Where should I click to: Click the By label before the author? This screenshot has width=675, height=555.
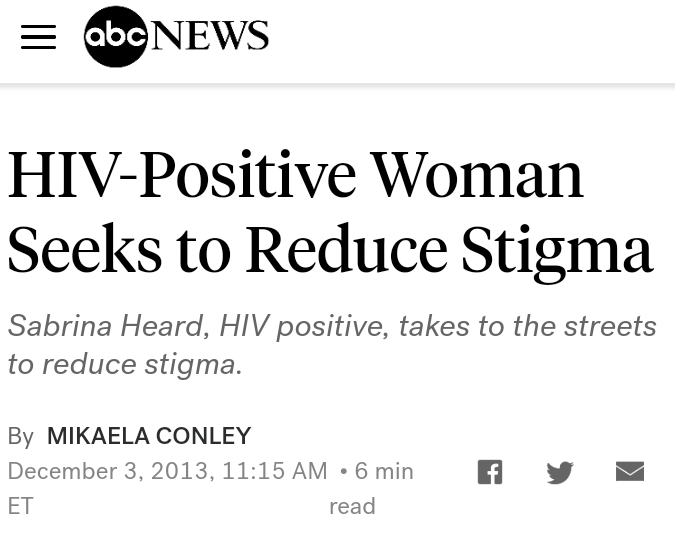point(20,436)
